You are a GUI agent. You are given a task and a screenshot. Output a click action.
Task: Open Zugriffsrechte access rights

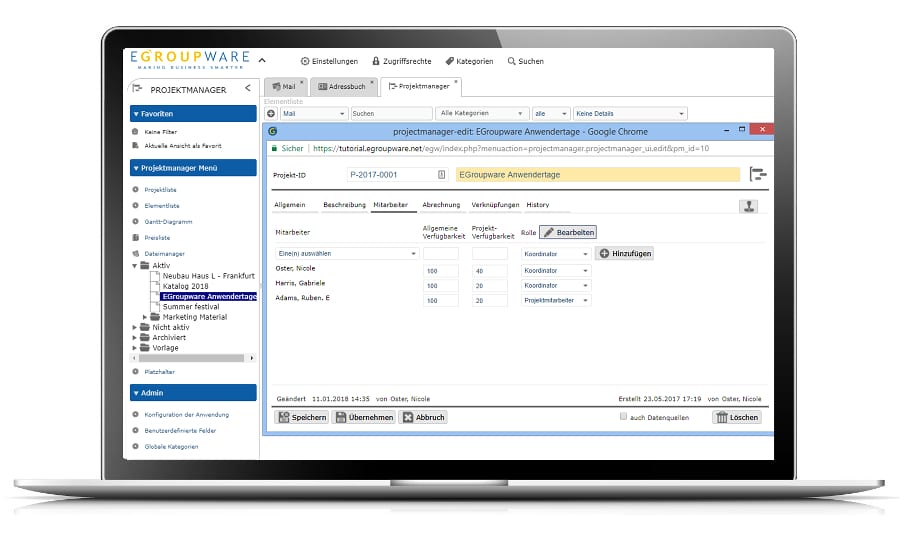[401, 61]
